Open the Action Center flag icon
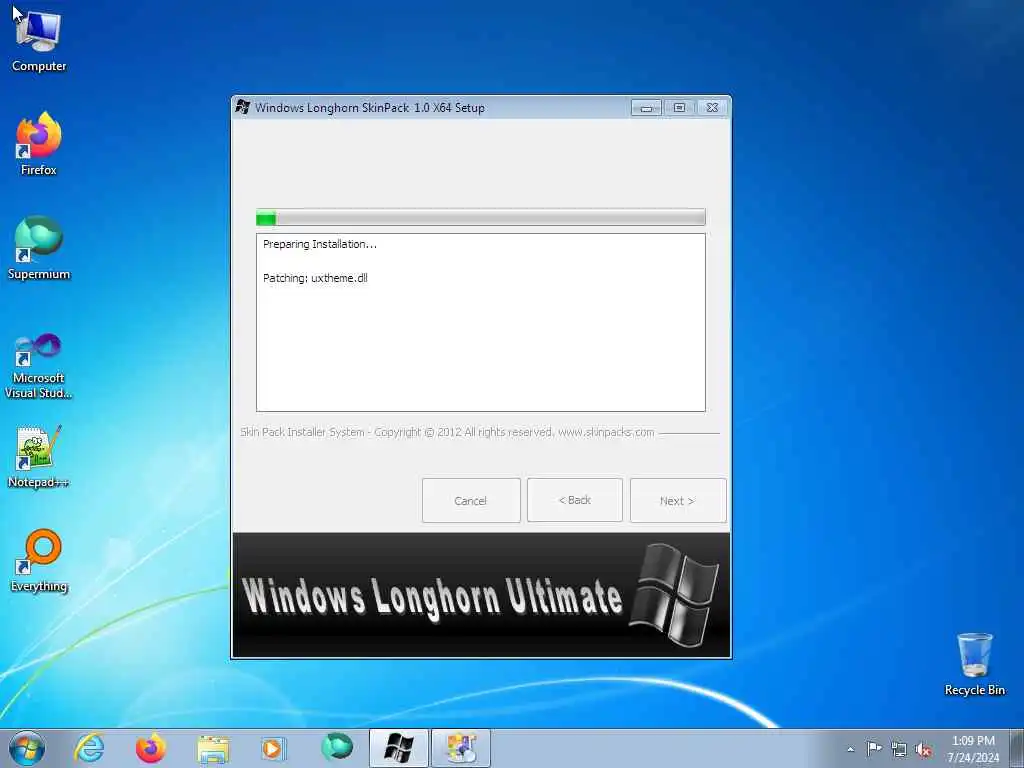 [x=874, y=749]
